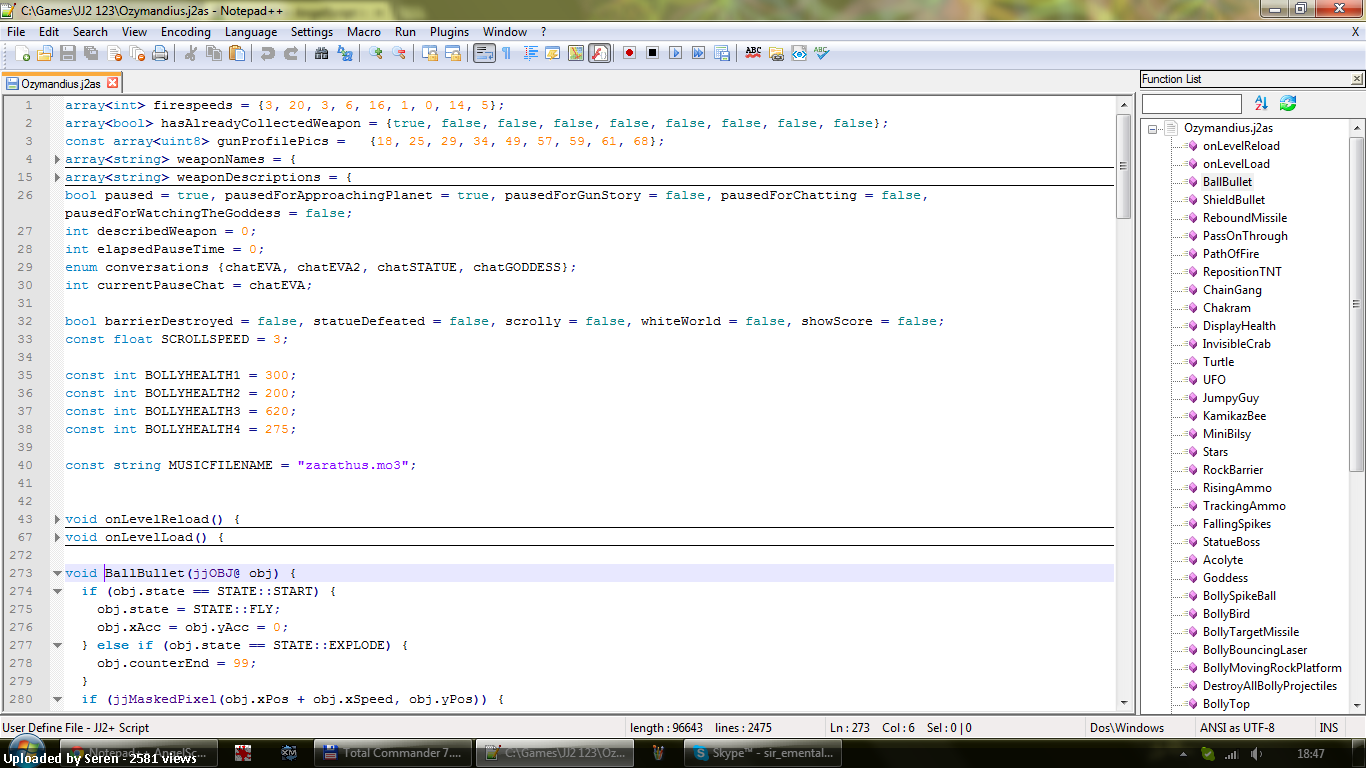This screenshot has width=1366, height=768.
Task: Print the current document
Action: click(x=161, y=53)
